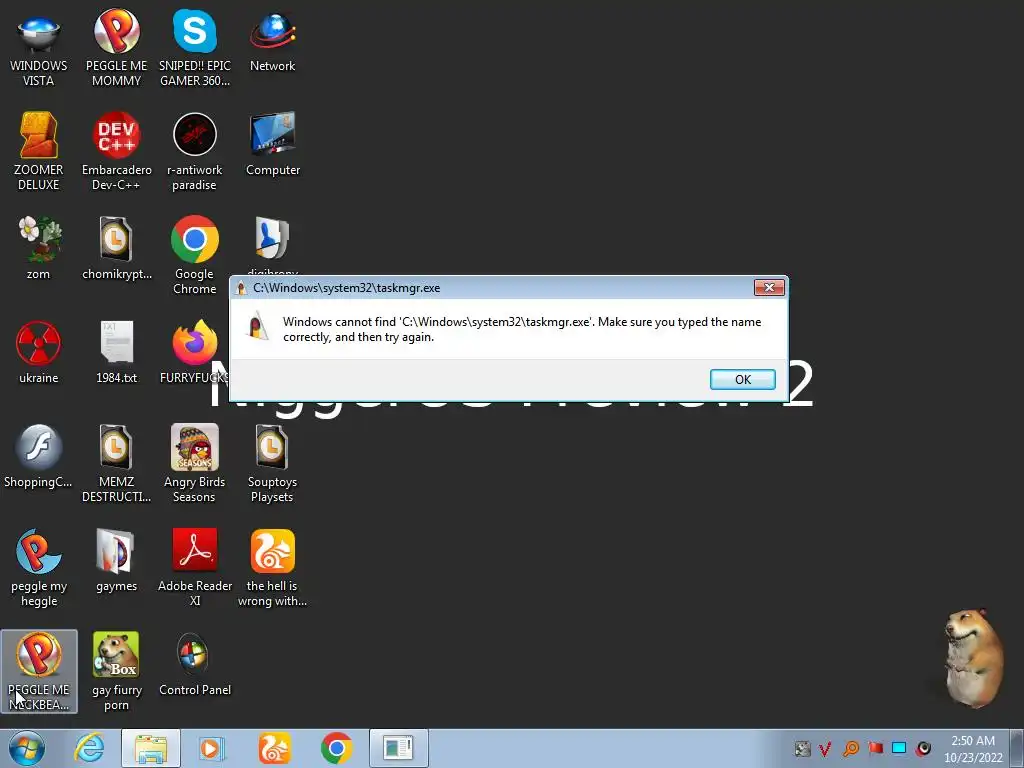Click the red V tray icon
1024x768 pixels.
tap(825, 748)
